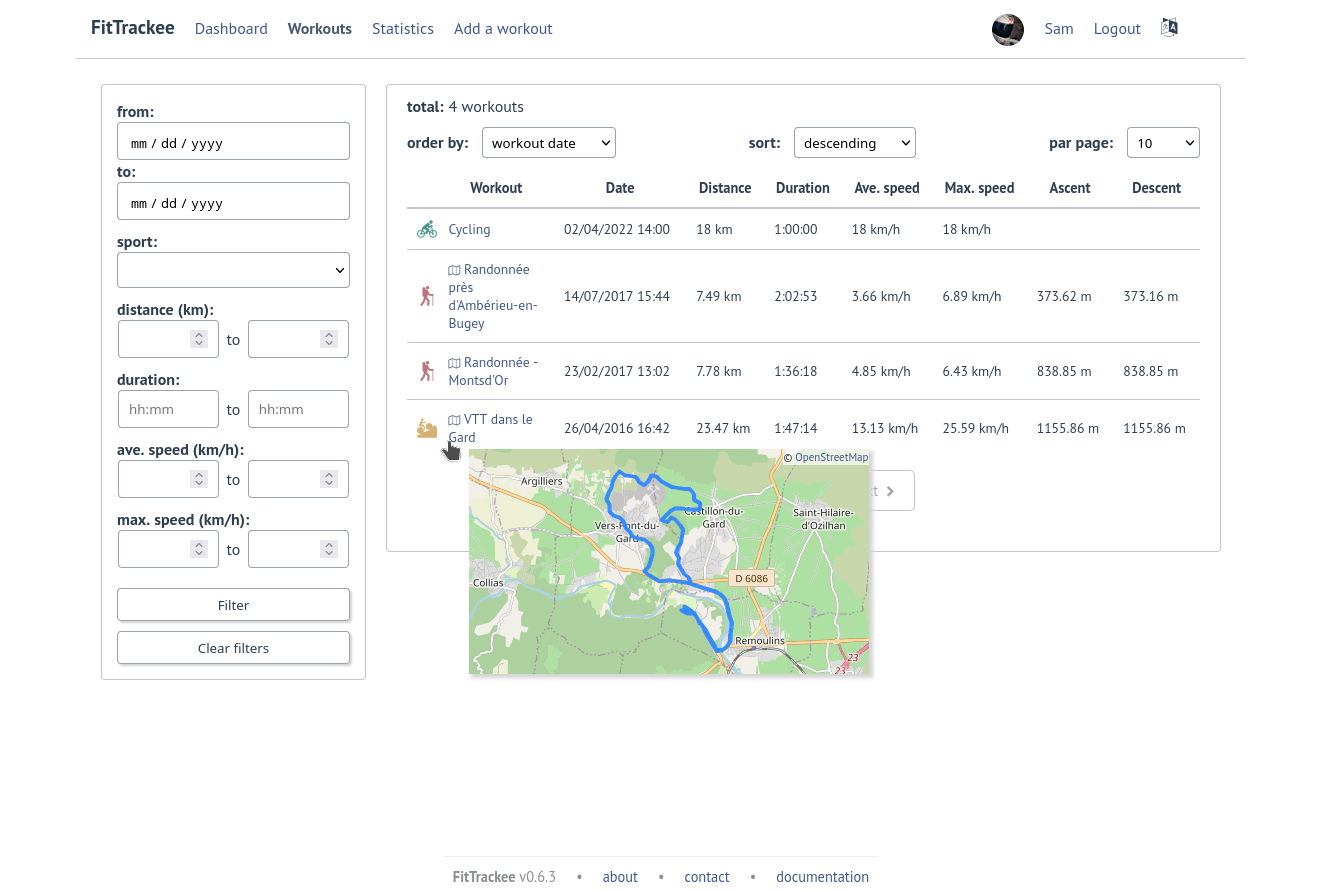Open the par page dropdown
The height and width of the screenshot is (891, 1322).
click(x=1163, y=143)
